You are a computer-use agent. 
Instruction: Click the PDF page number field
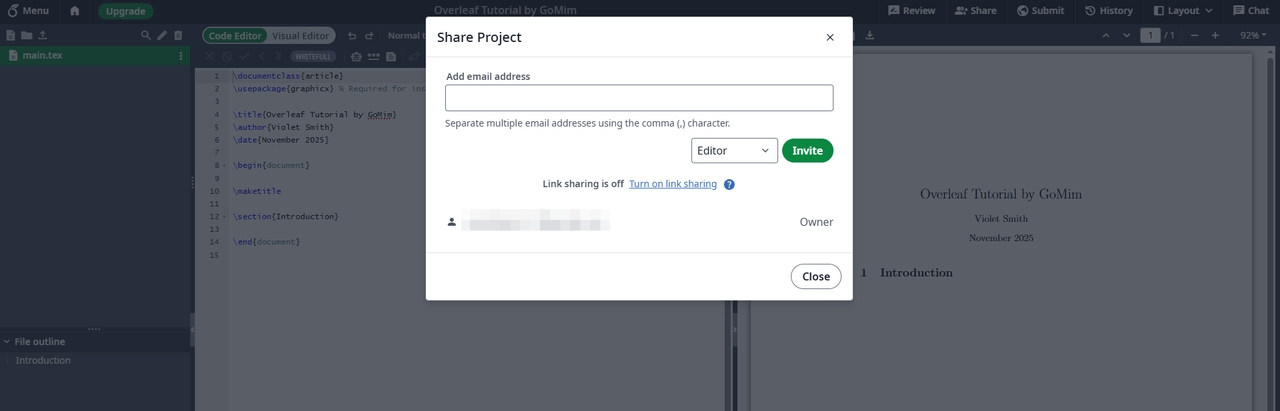(1150, 36)
